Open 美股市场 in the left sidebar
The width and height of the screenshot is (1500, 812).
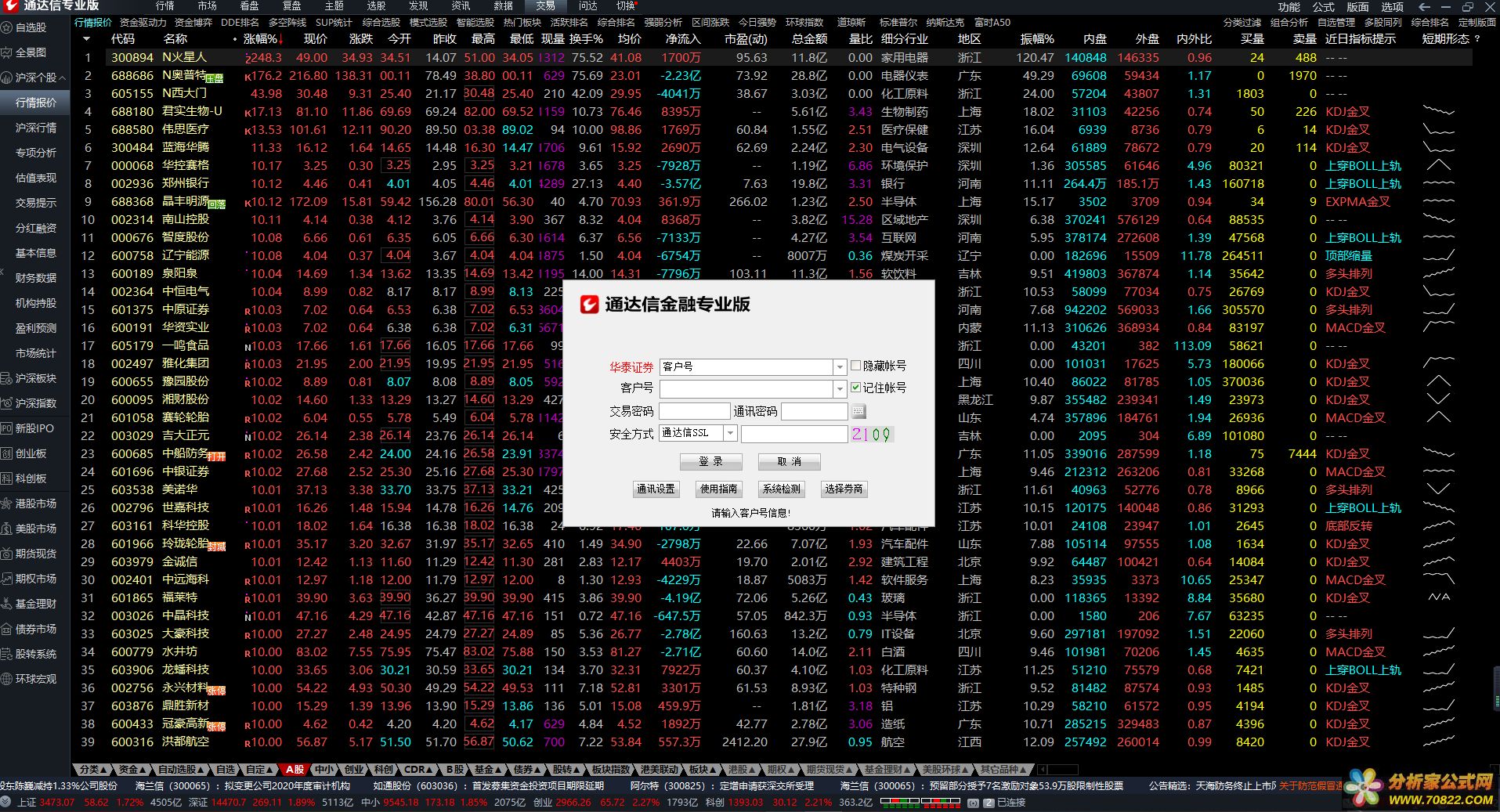click(36, 529)
